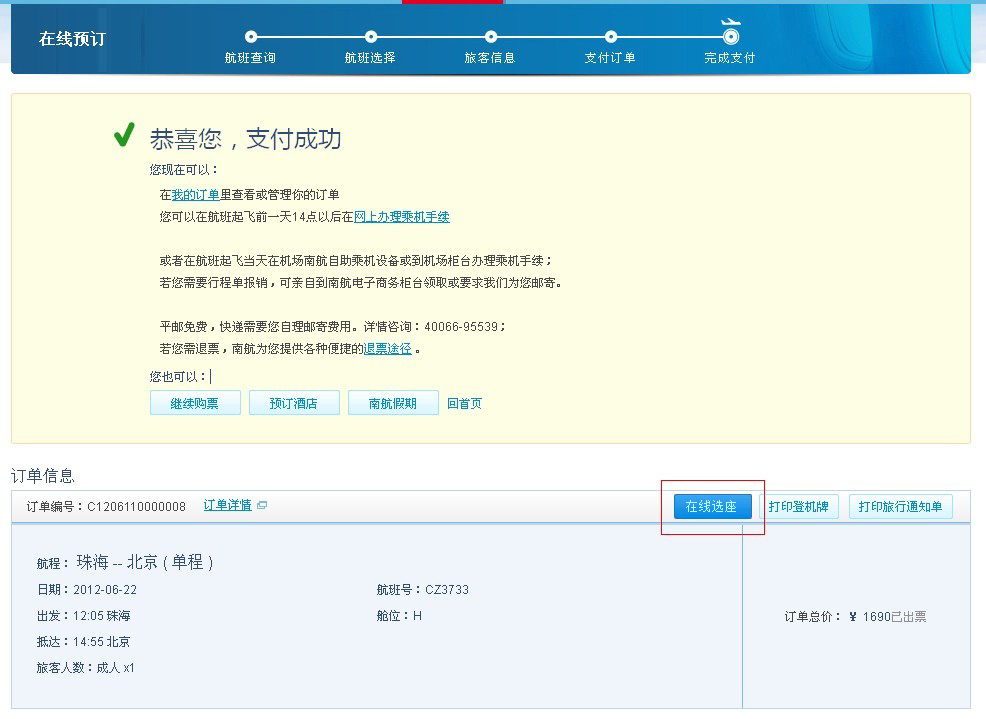The width and height of the screenshot is (986, 719).
Task: Click the 打印登机牌 button
Action: pos(798,507)
